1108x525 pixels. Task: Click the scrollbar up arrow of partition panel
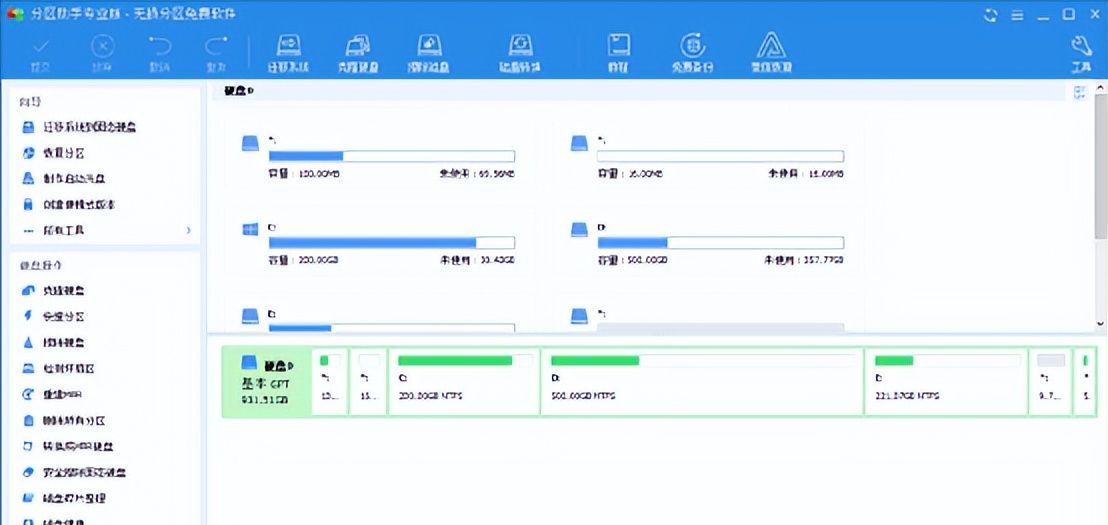coord(1100,88)
